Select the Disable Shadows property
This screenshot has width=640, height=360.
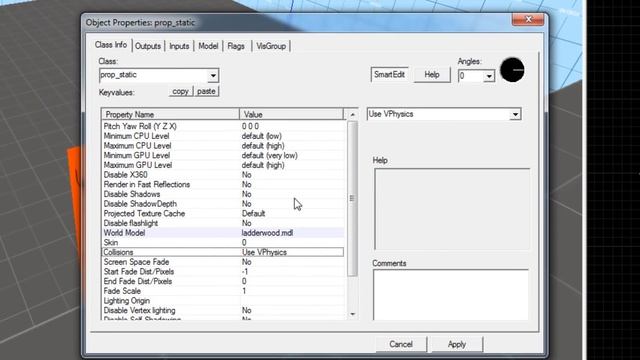(223, 194)
